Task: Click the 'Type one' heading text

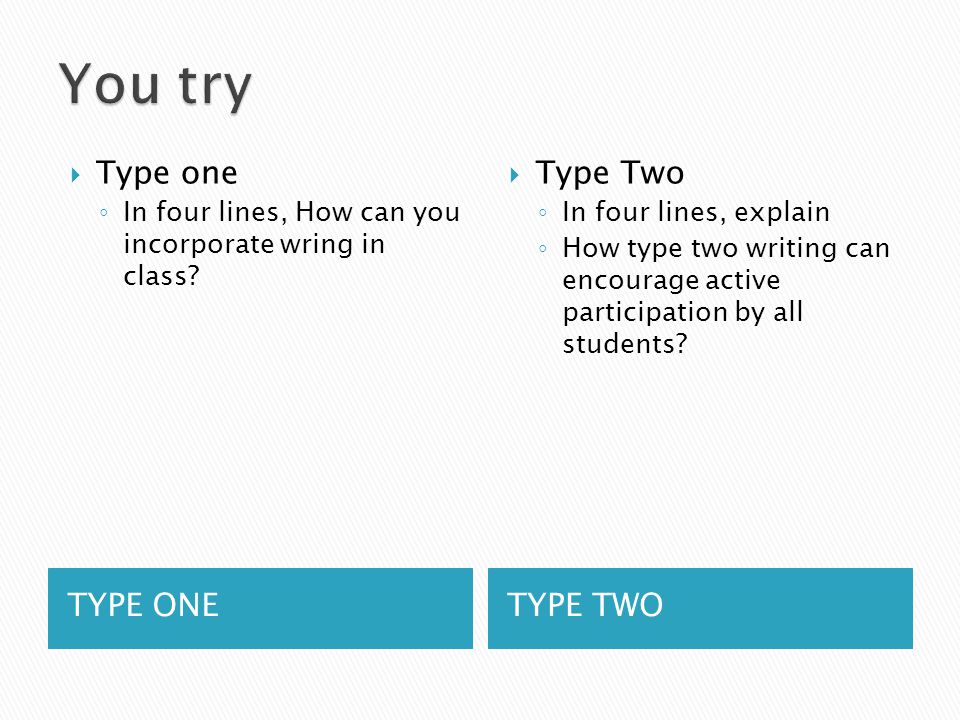Action: coord(167,173)
